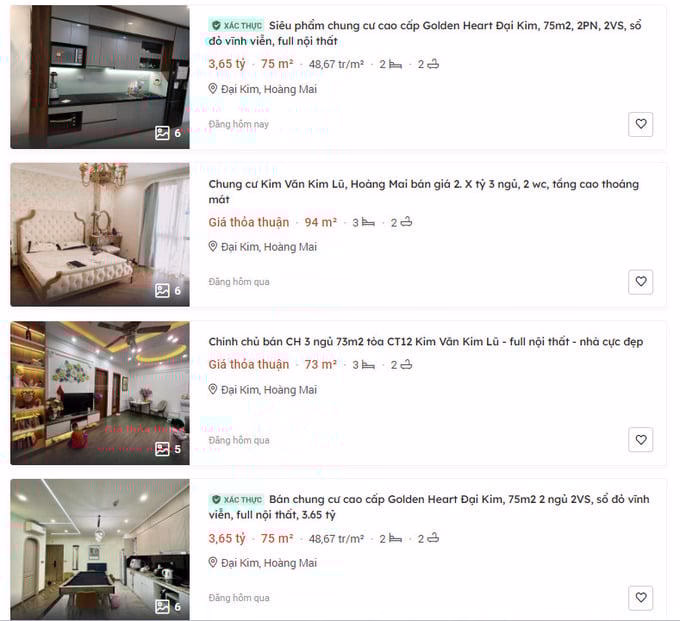Open photo count icon on bedroom thumbnail
Viewport: 680px width, 621px height.
click(x=162, y=291)
